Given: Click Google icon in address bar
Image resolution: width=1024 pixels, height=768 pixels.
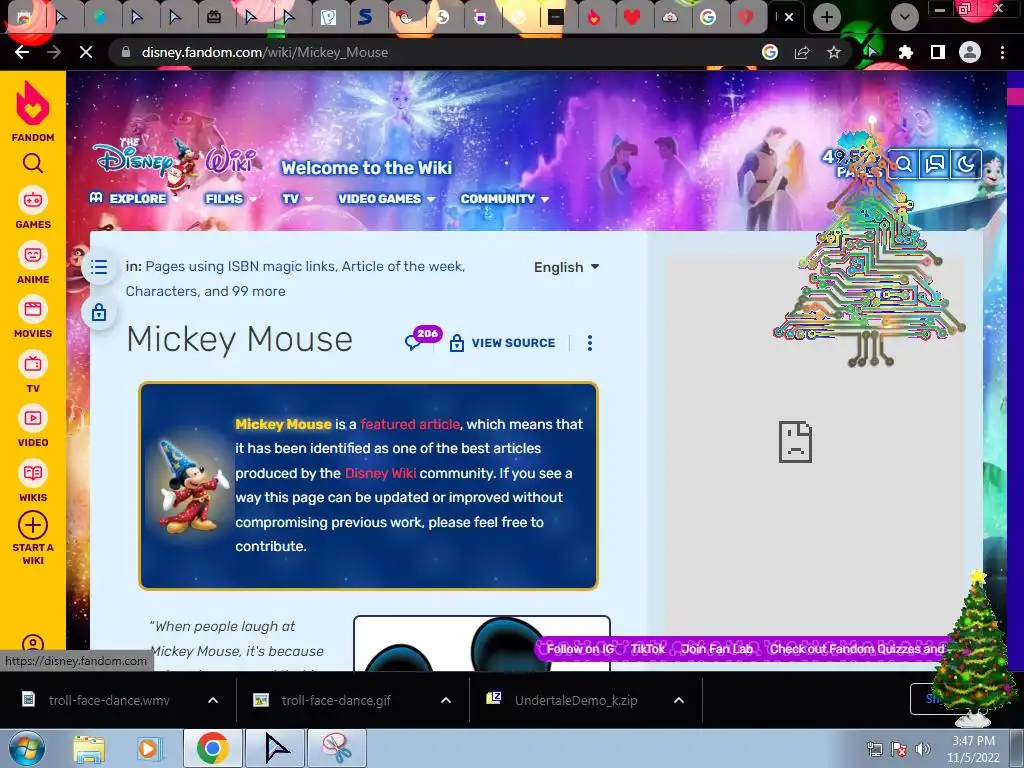Looking at the screenshot, I should click(x=770, y=52).
